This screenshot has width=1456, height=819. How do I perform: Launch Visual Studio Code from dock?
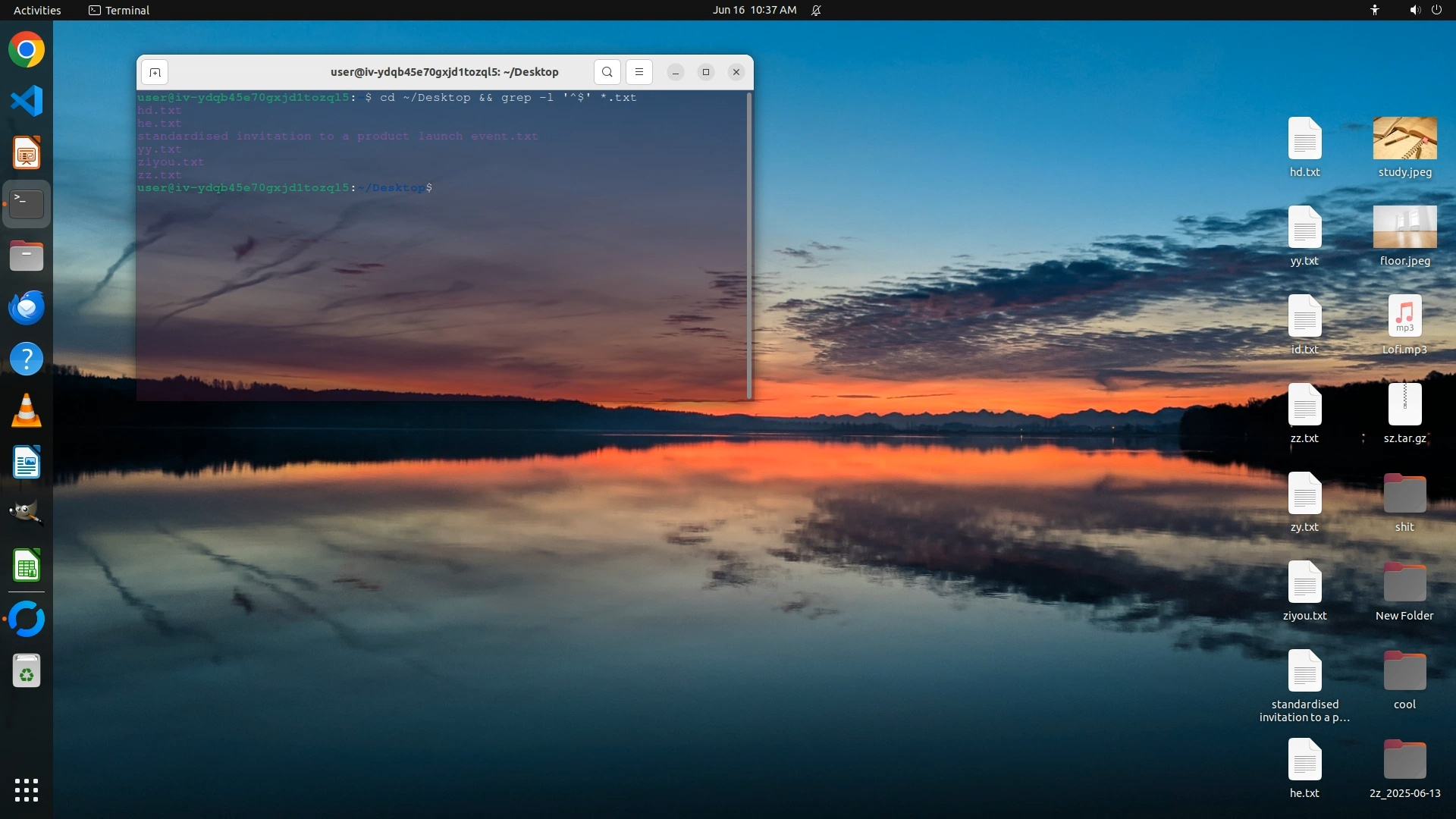click(x=27, y=102)
